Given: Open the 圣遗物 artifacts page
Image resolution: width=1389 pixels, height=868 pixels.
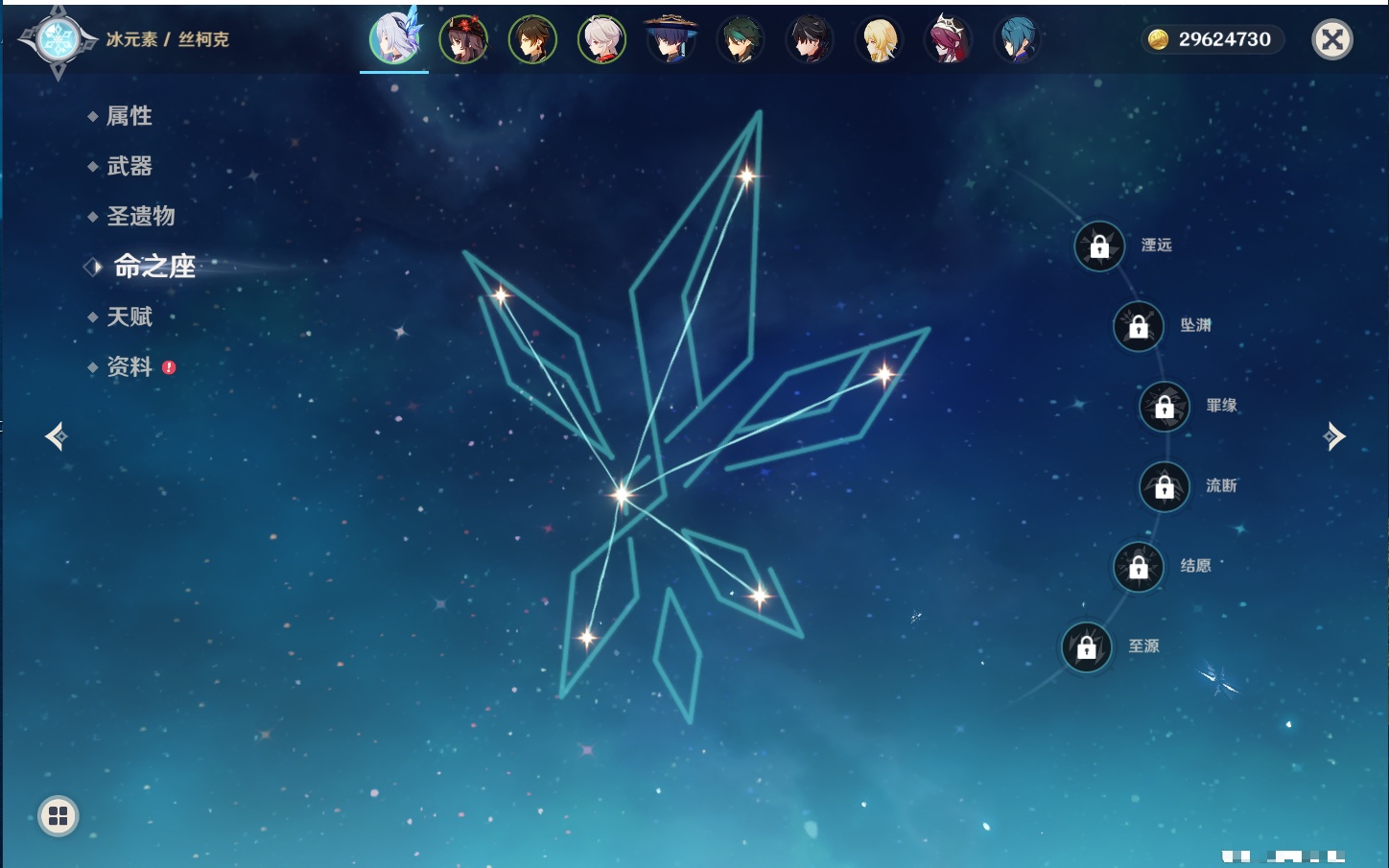Looking at the screenshot, I should pos(141,216).
